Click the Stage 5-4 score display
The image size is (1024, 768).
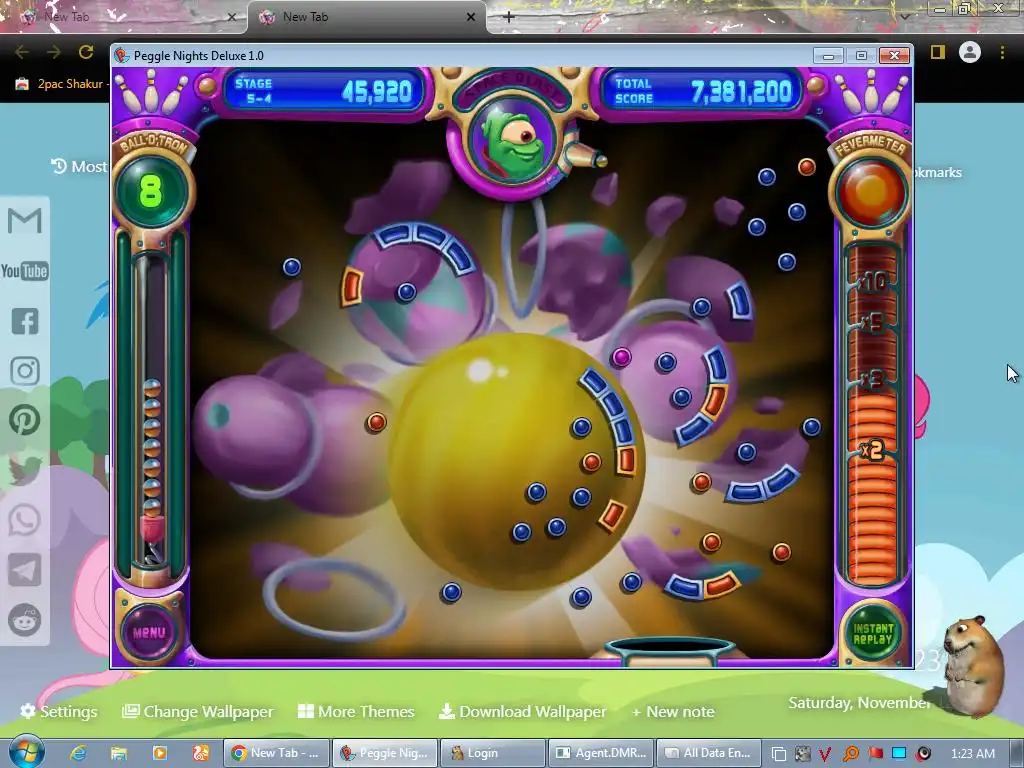[x=324, y=91]
